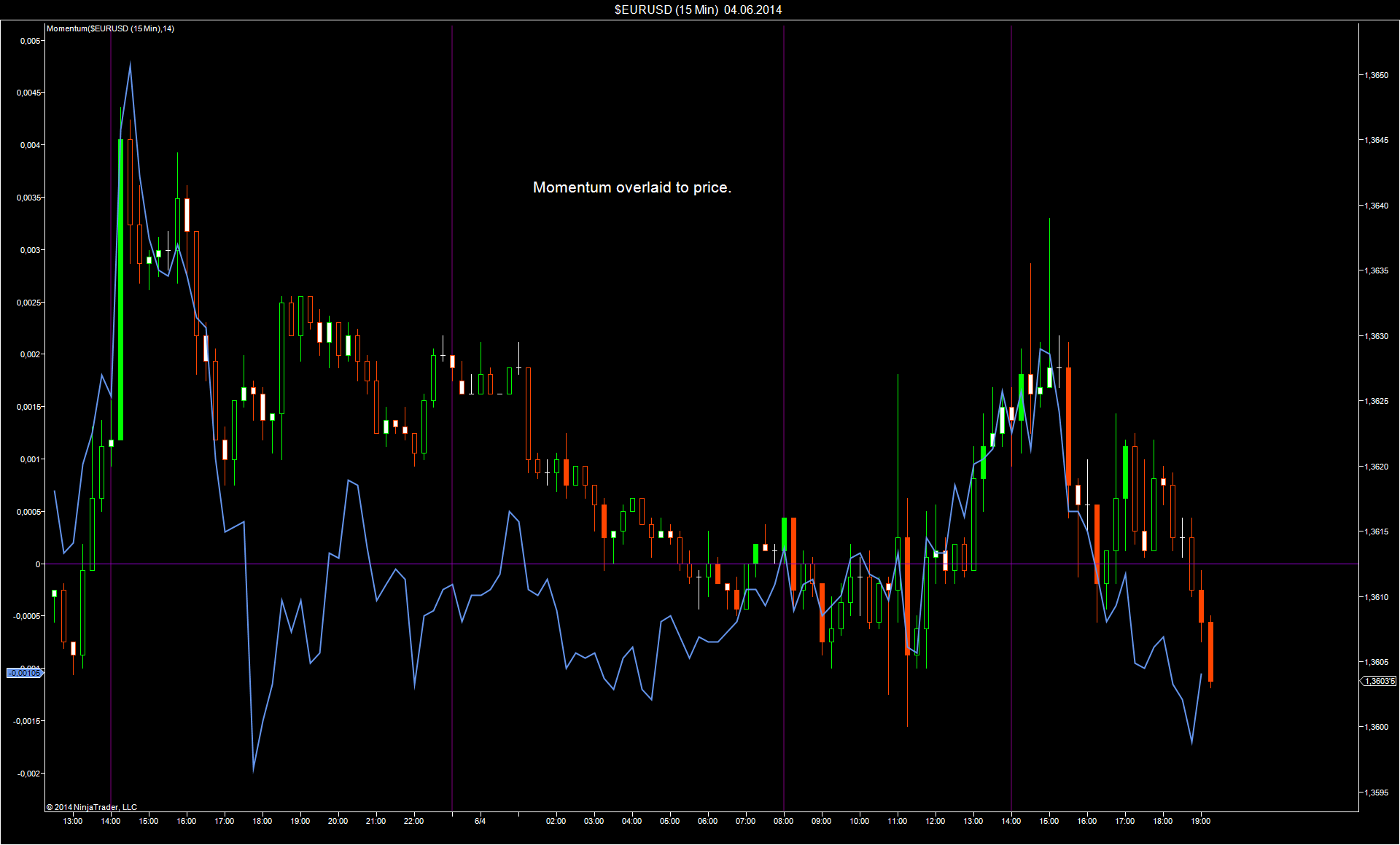Select the Momentum($EURUSD (15 Min),14) indicator label
The image size is (1400, 845).
click(110, 28)
